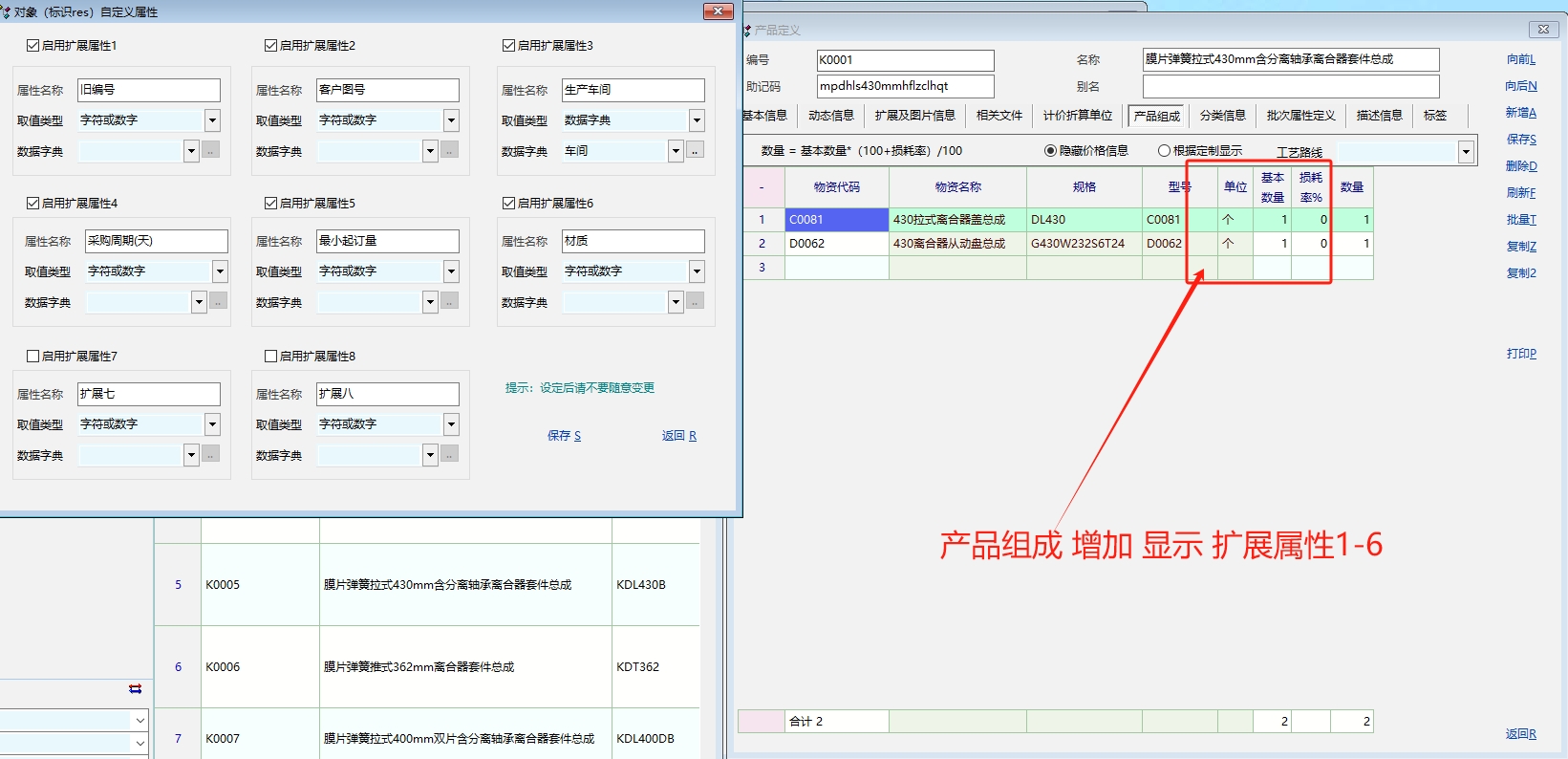Click browse button for 扩展属性1 data dictionary
The width and height of the screenshot is (1568, 759).
(x=211, y=151)
